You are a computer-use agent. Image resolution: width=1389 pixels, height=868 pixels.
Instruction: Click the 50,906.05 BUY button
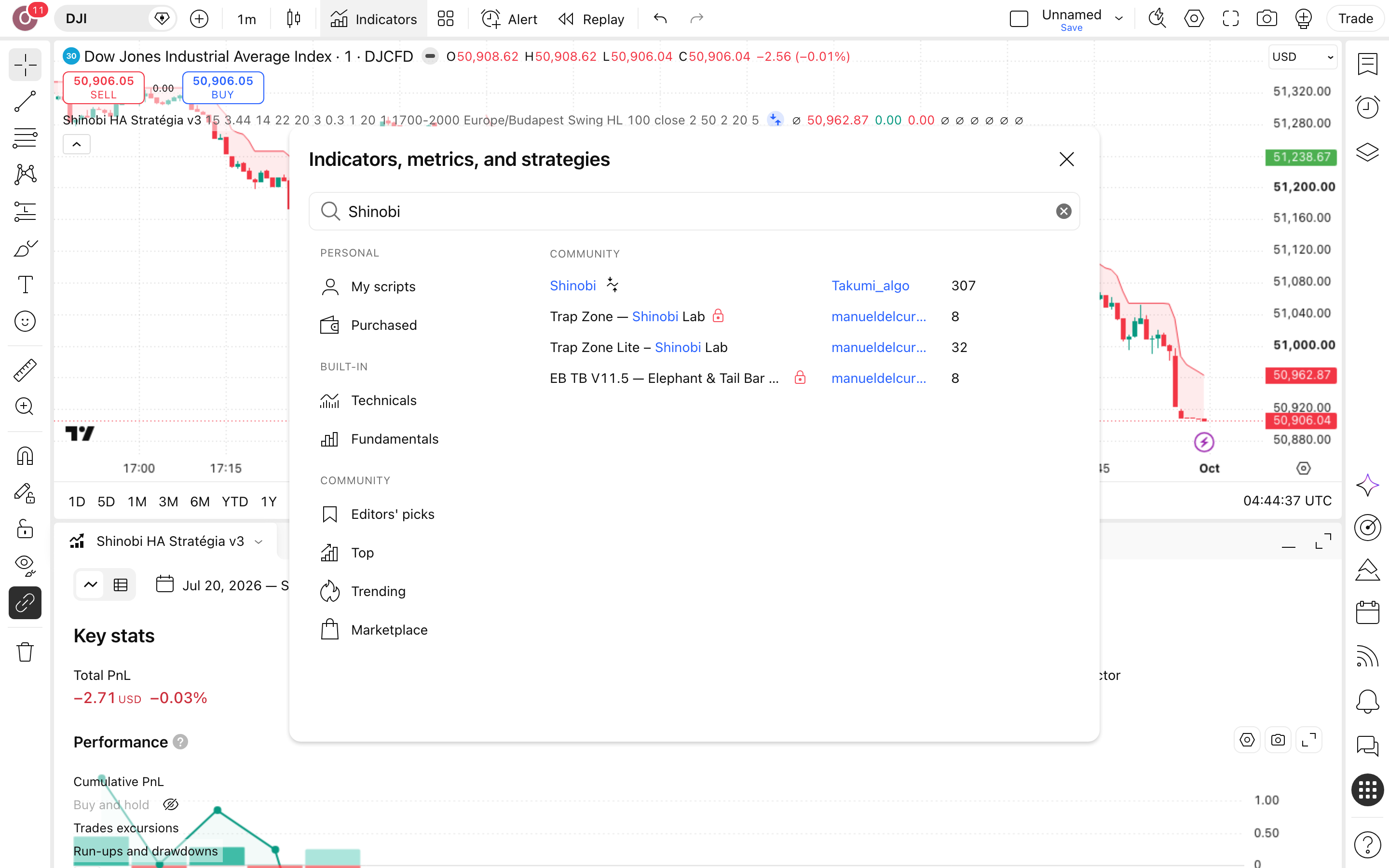point(223,87)
